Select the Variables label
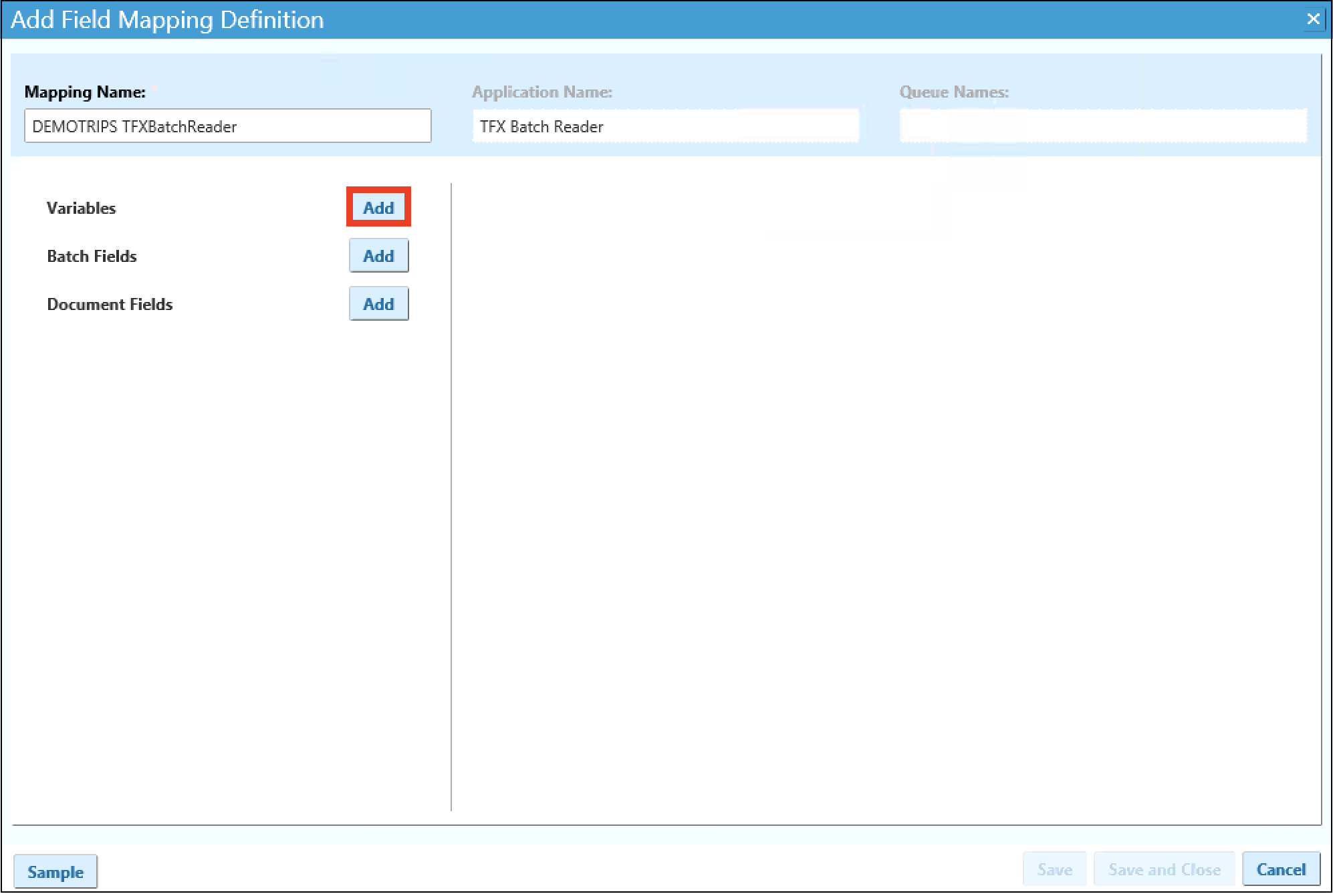 pyautogui.click(x=82, y=208)
